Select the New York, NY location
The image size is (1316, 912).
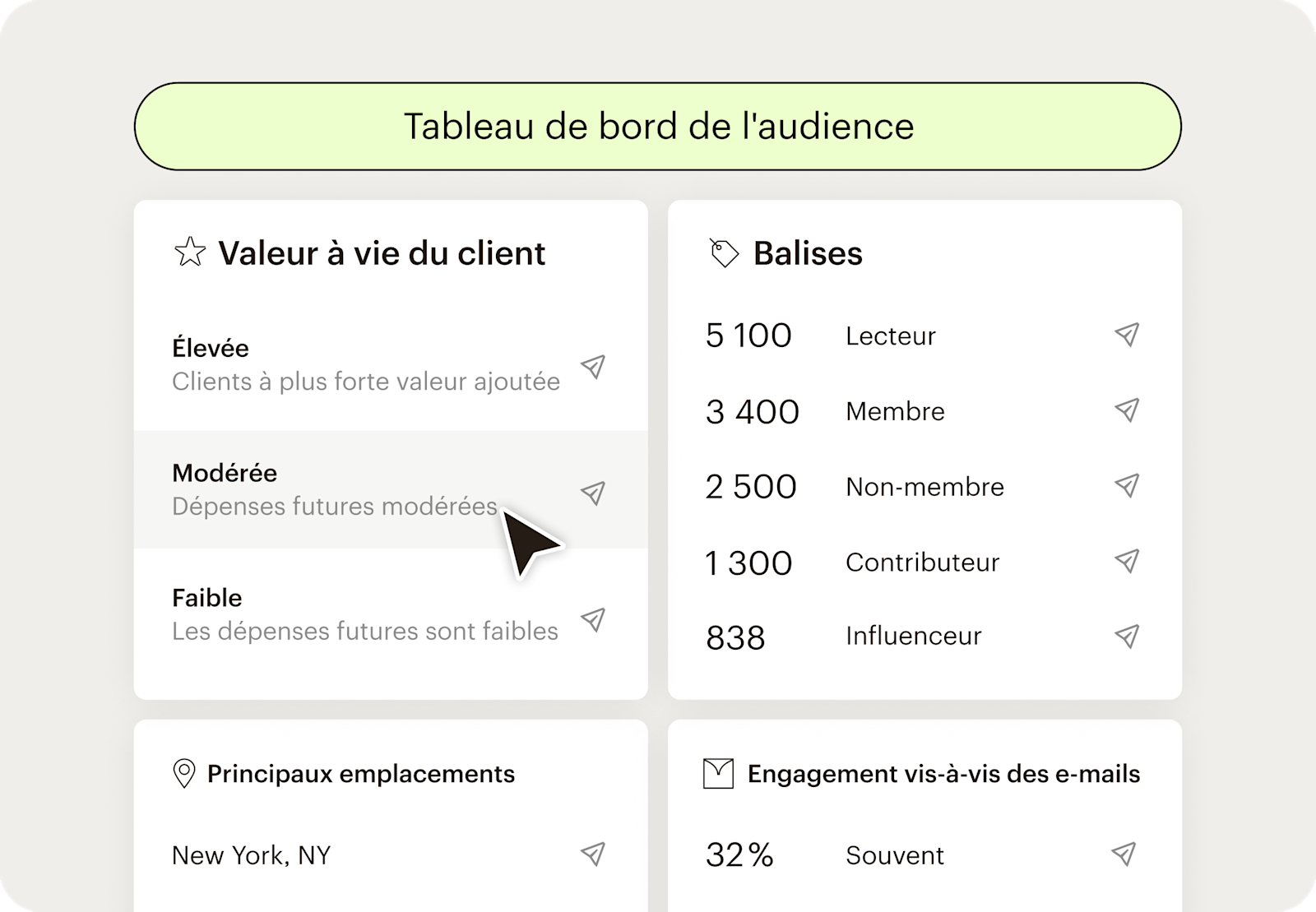pos(251,855)
